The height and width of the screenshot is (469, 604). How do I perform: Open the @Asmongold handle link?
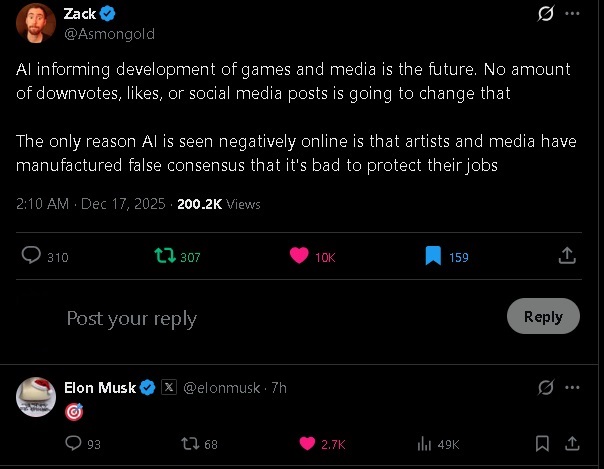pyautogui.click(x=109, y=33)
